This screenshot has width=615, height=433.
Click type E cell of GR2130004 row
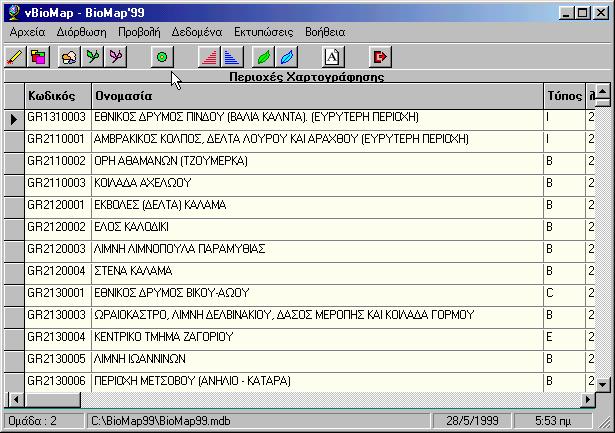564,340
